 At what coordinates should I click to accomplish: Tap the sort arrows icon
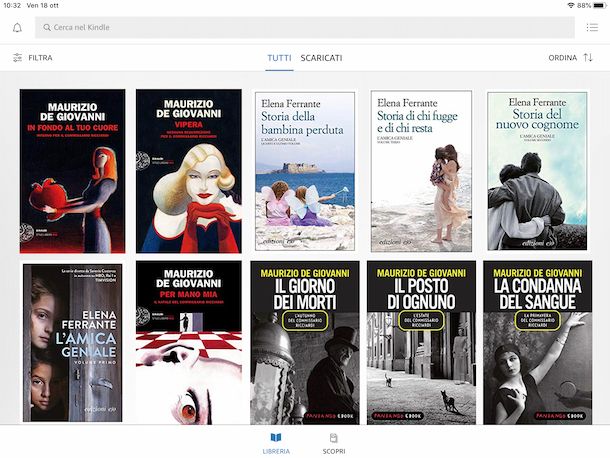coord(588,58)
